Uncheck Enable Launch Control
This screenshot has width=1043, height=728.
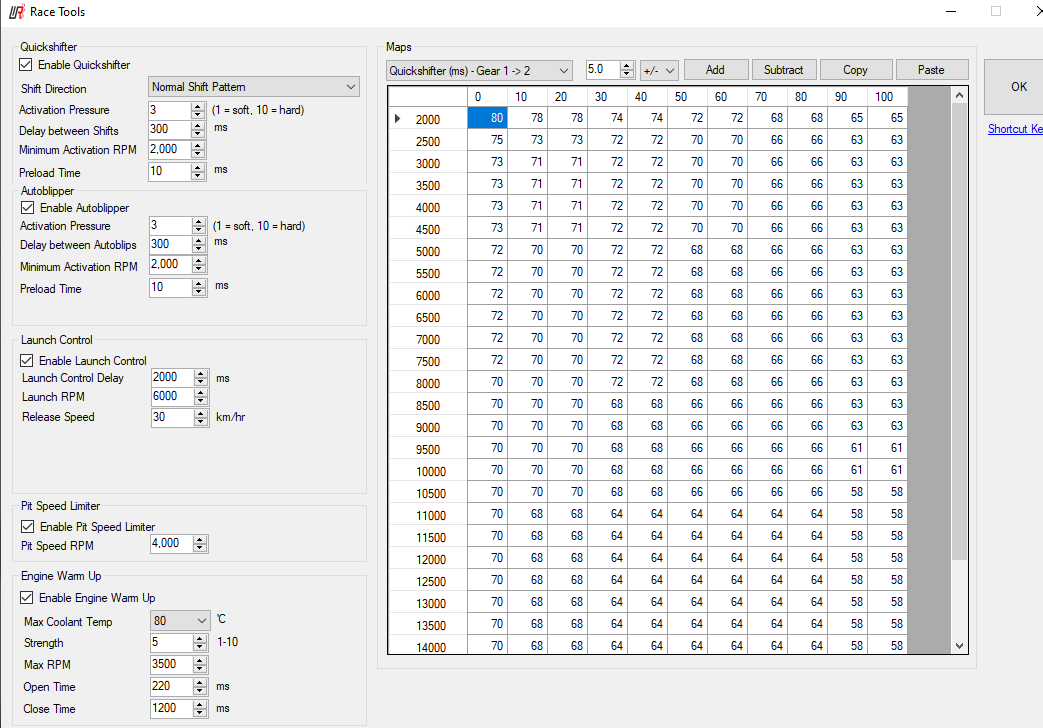pyautogui.click(x=27, y=361)
